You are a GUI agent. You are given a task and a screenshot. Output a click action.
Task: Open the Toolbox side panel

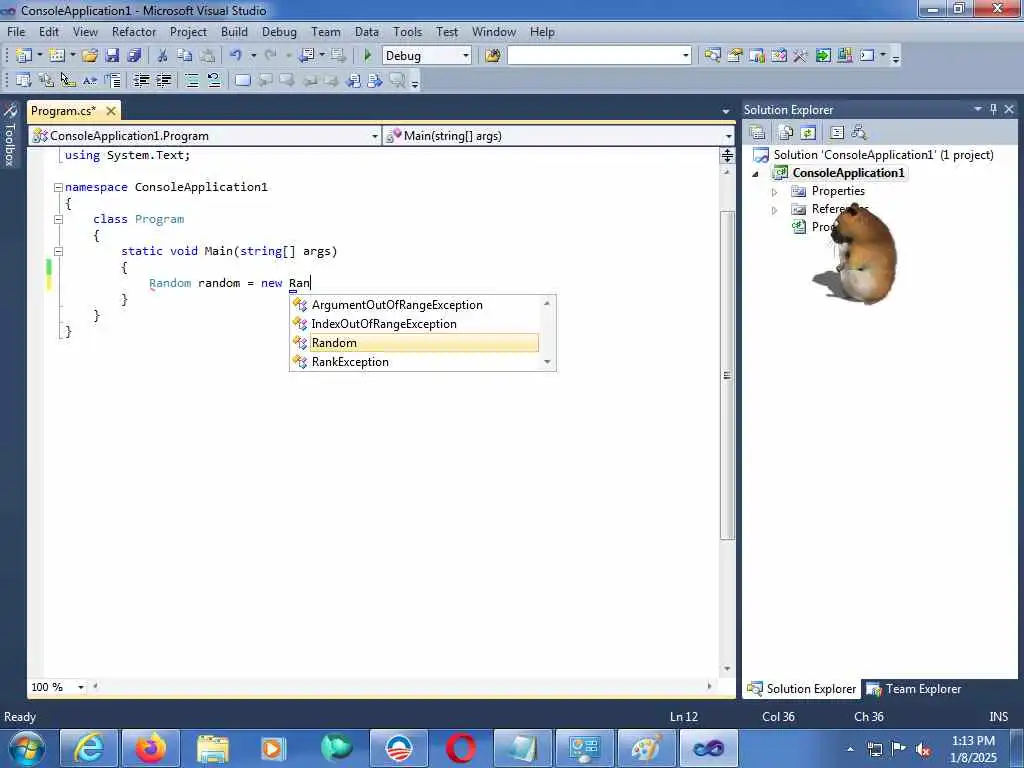point(10,135)
